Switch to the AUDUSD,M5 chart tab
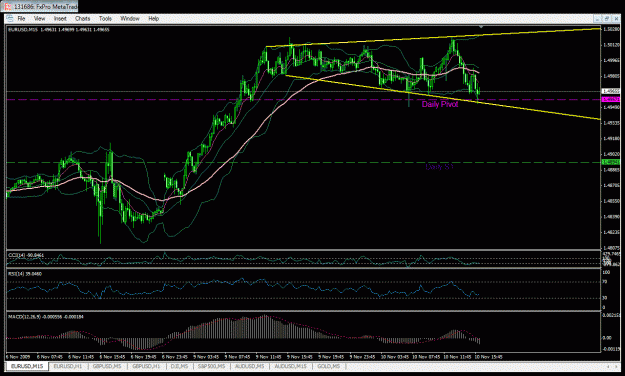This screenshot has width=625, height=376. point(250,366)
